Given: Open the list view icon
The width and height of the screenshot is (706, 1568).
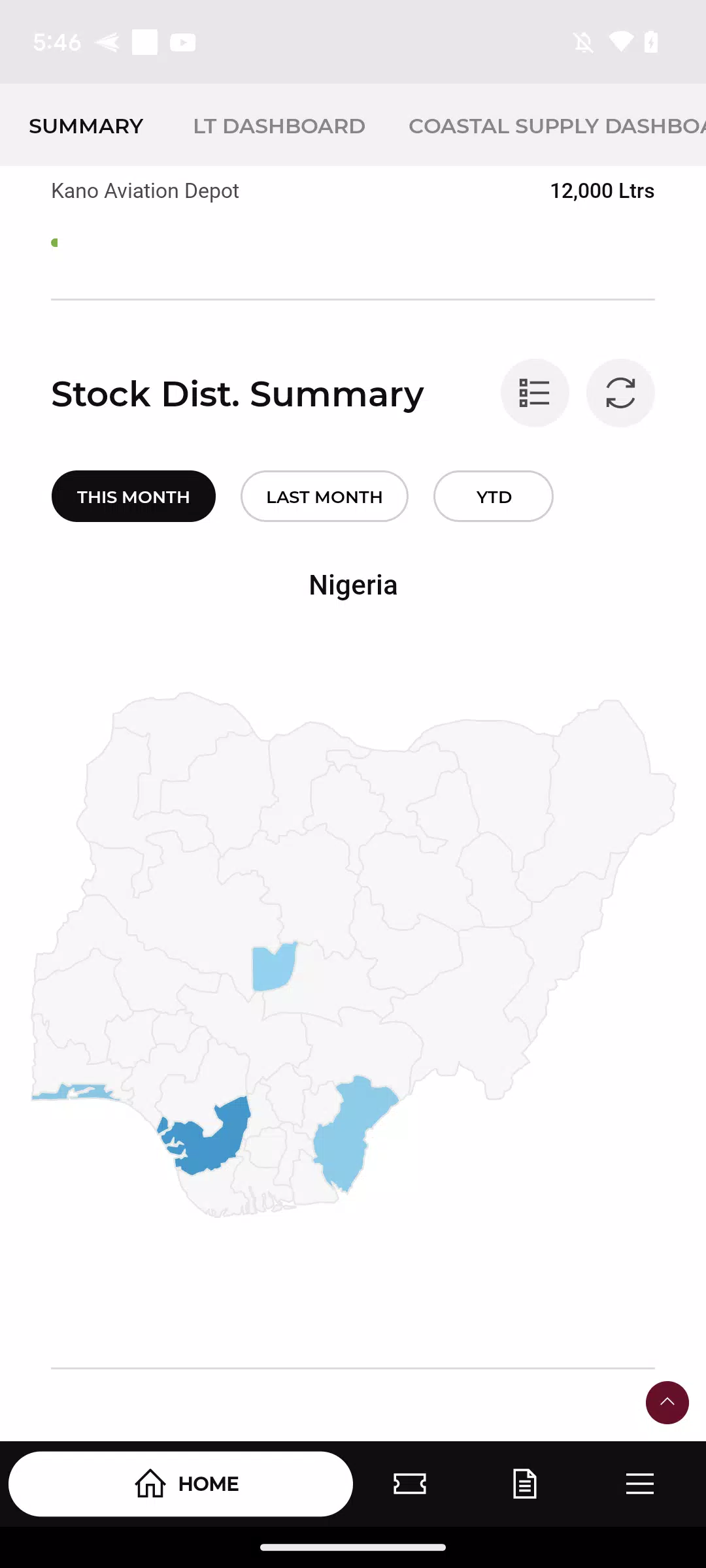Looking at the screenshot, I should pos(535,393).
